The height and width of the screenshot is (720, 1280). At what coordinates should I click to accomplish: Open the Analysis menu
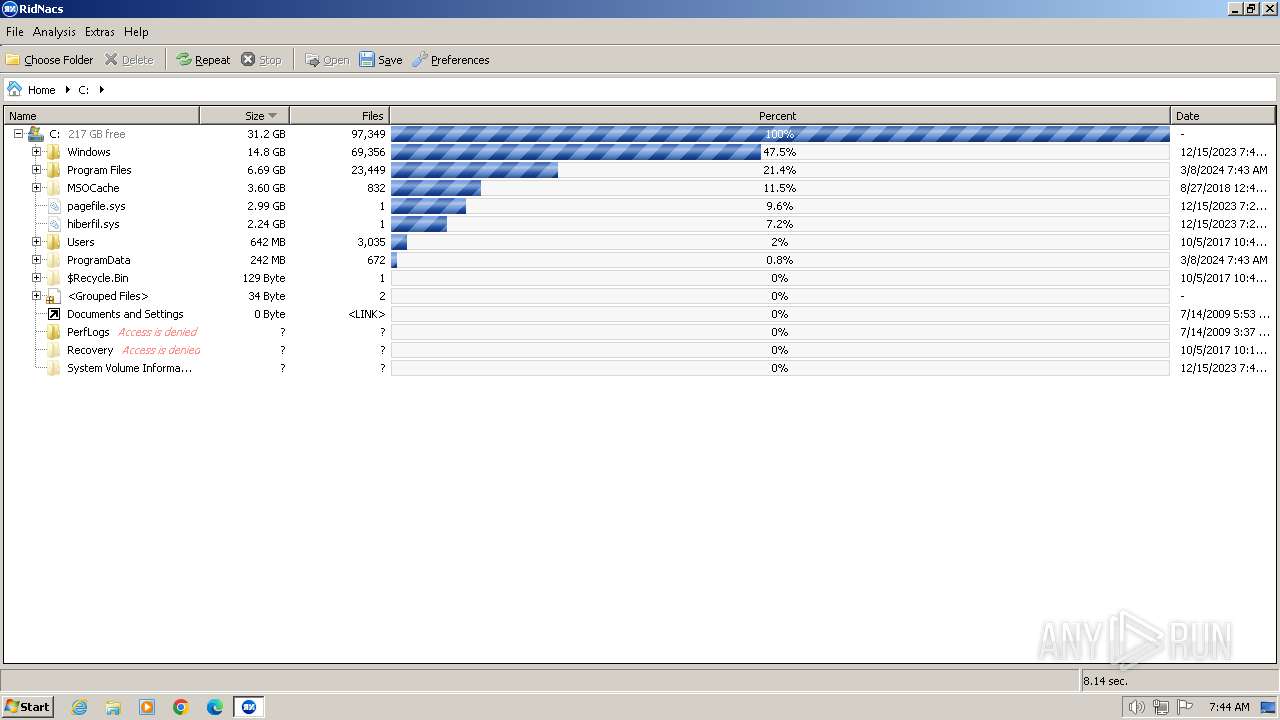pyautogui.click(x=54, y=32)
